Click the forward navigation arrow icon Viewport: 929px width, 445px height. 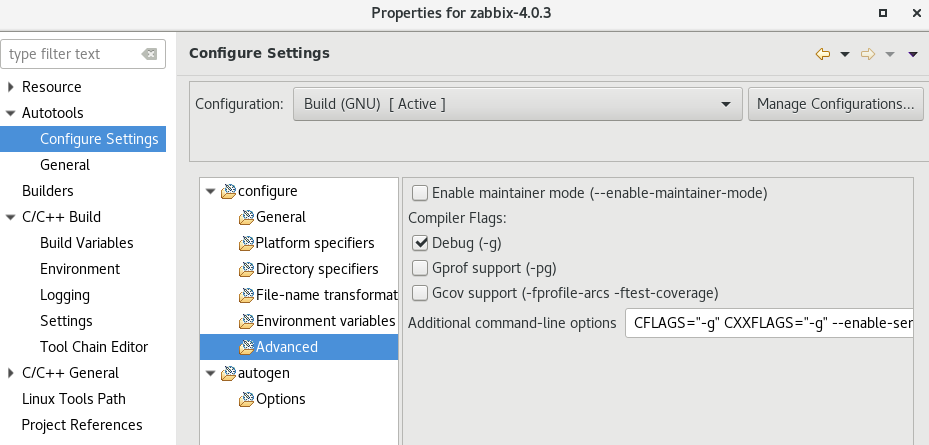(868, 54)
